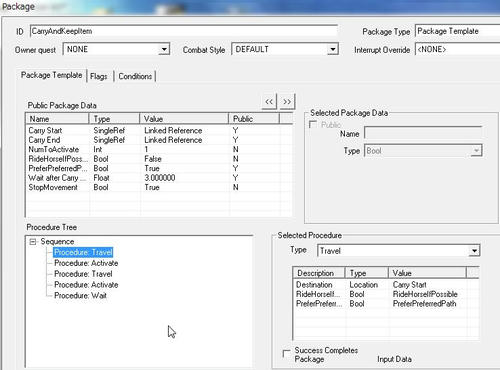Collapse the Sequence tree node

click(x=33, y=242)
